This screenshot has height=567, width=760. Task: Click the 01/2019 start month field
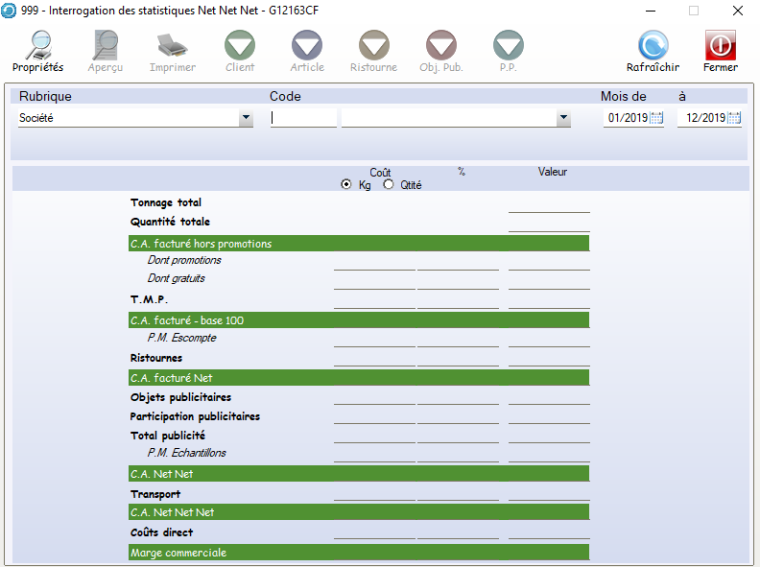click(x=627, y=118)
